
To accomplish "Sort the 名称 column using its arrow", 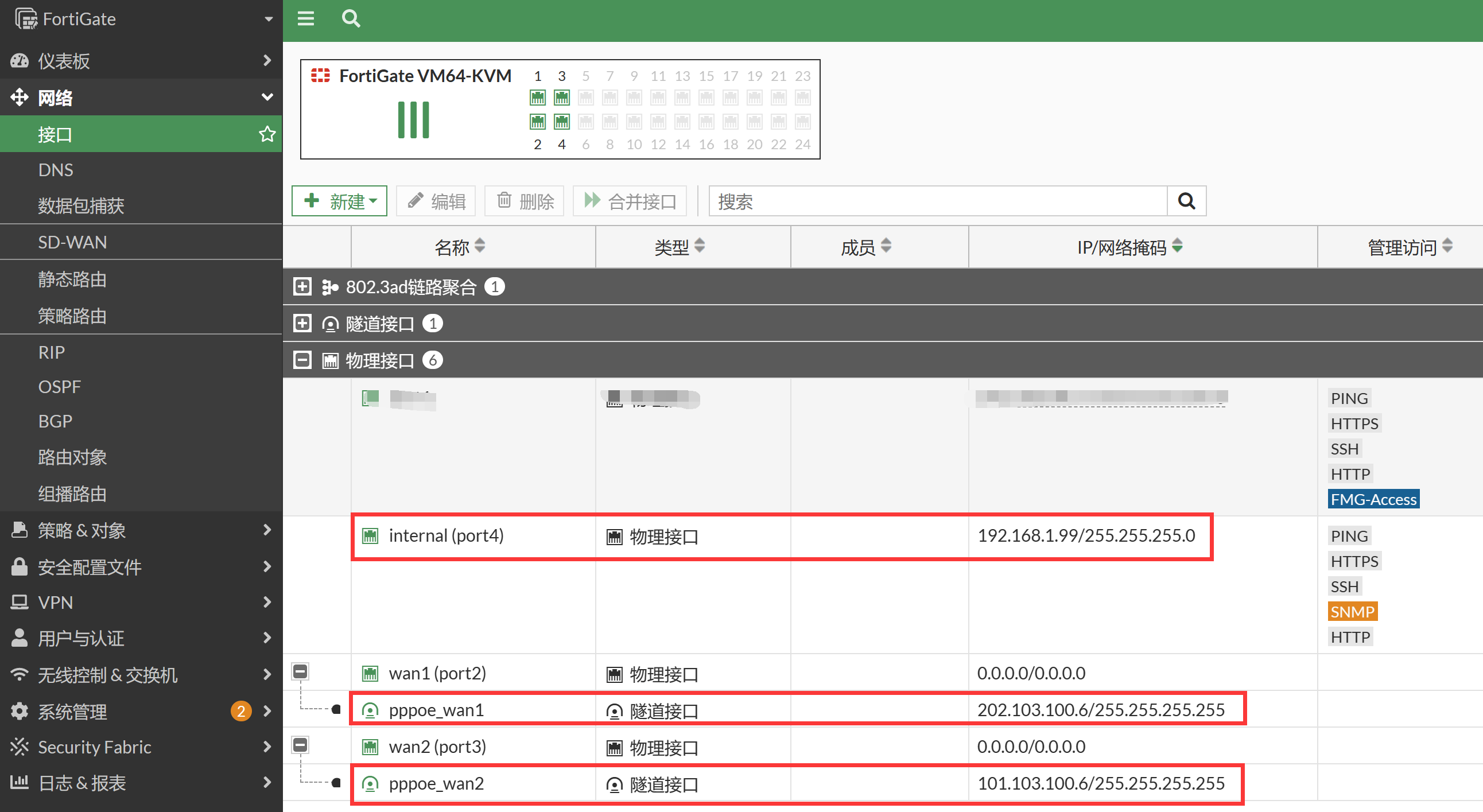I will coord(480,246).
